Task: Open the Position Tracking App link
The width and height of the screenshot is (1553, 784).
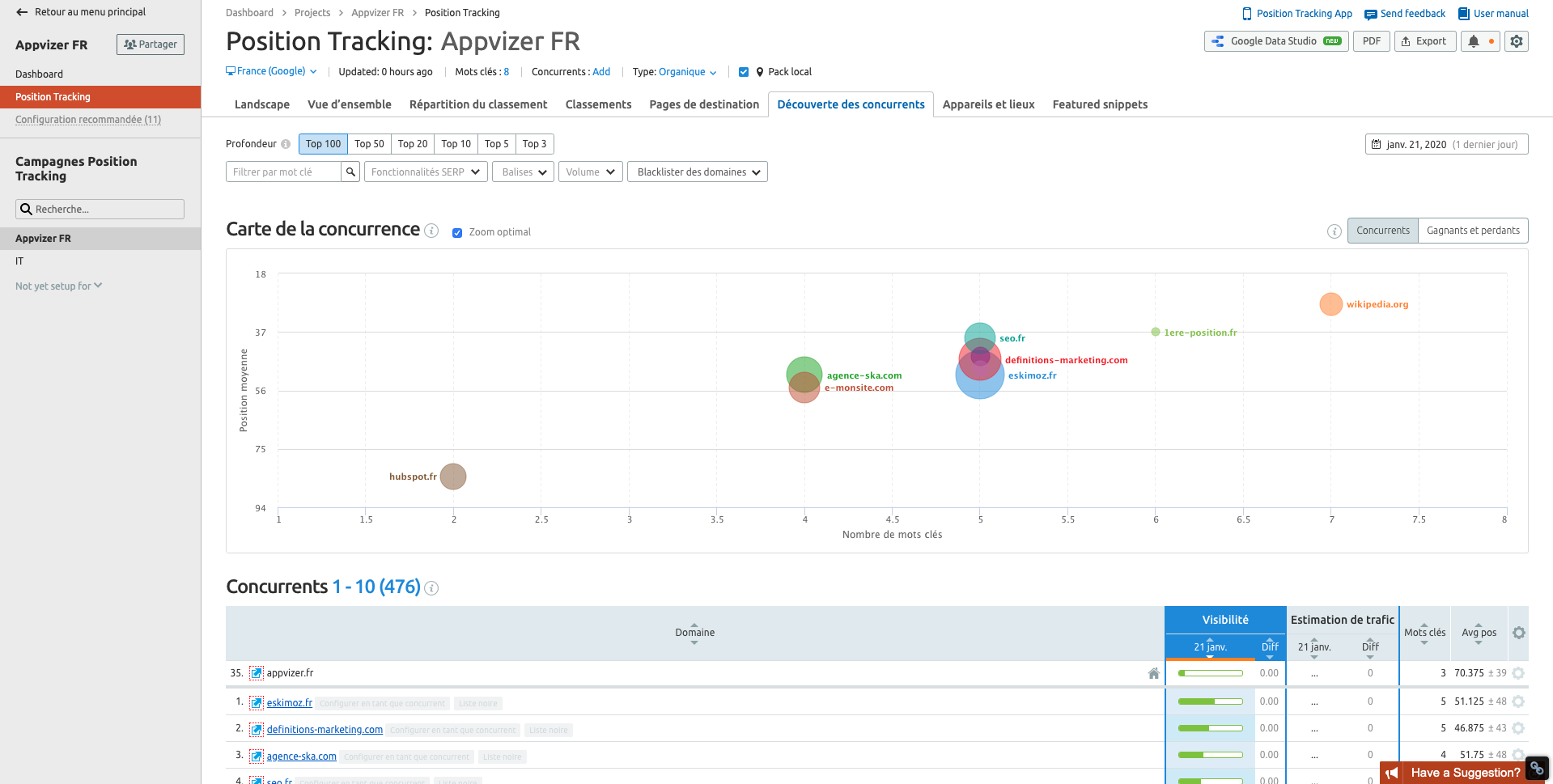Action: coord(1297,14)
